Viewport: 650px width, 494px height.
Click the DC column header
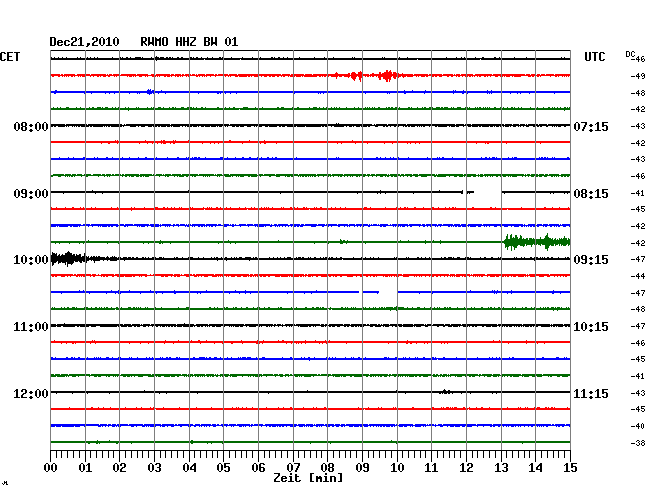[x=630, y=54]
